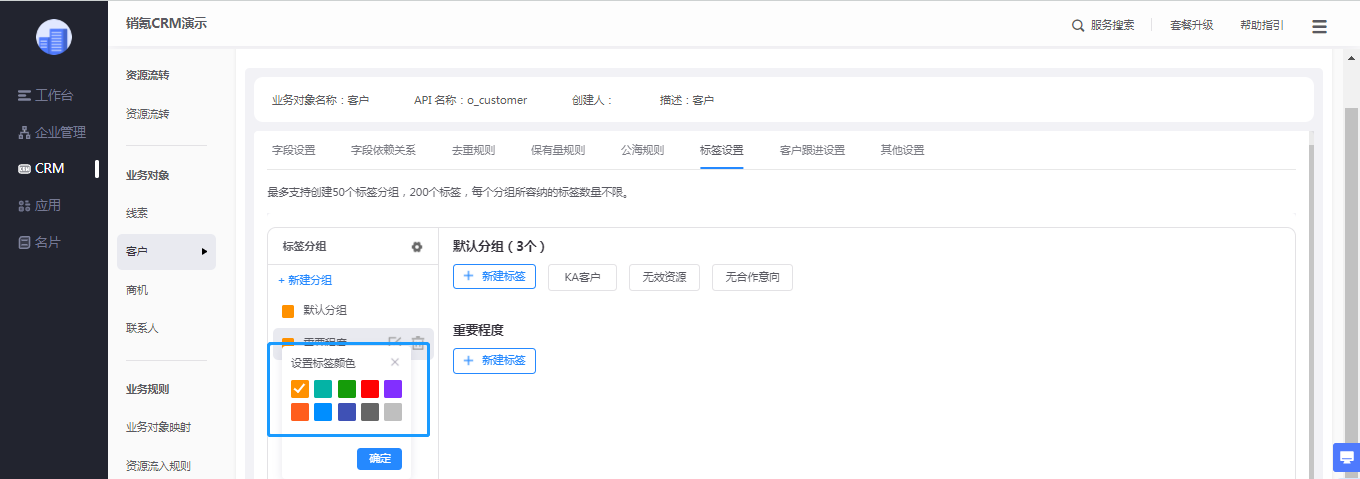Screen dimensions: 1360x479
Task: Open 联系人 business object
Action: point(142,328)
